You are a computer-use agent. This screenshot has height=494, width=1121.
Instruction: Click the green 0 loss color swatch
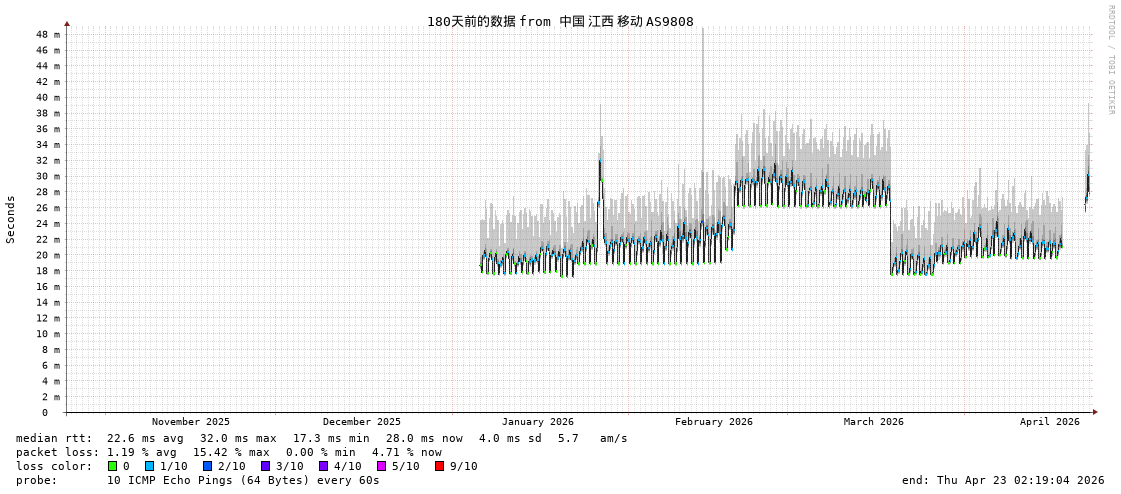(113, 466)
